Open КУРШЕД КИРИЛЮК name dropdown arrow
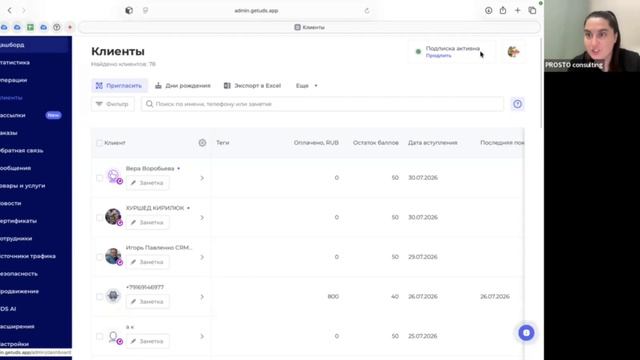 point(188,208)
